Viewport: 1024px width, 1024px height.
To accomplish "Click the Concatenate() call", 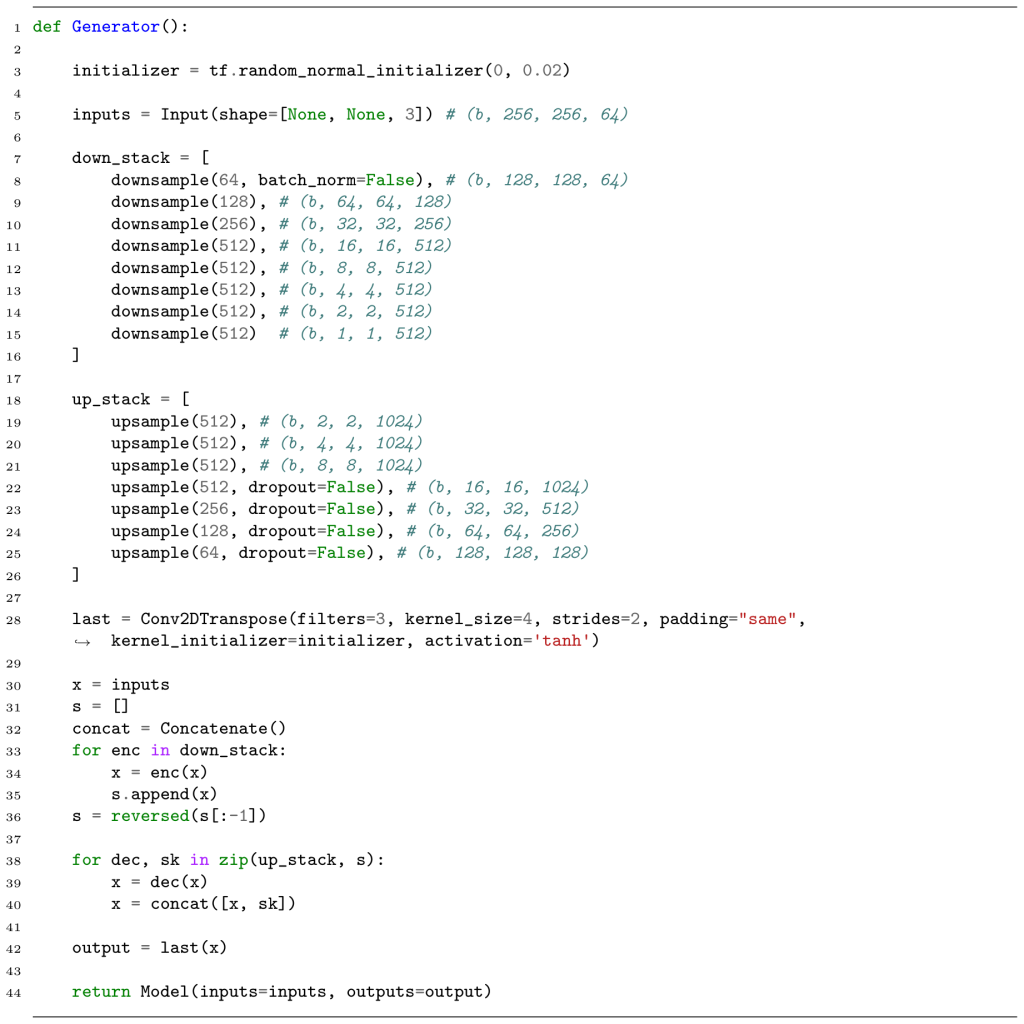I will [223, 729].
